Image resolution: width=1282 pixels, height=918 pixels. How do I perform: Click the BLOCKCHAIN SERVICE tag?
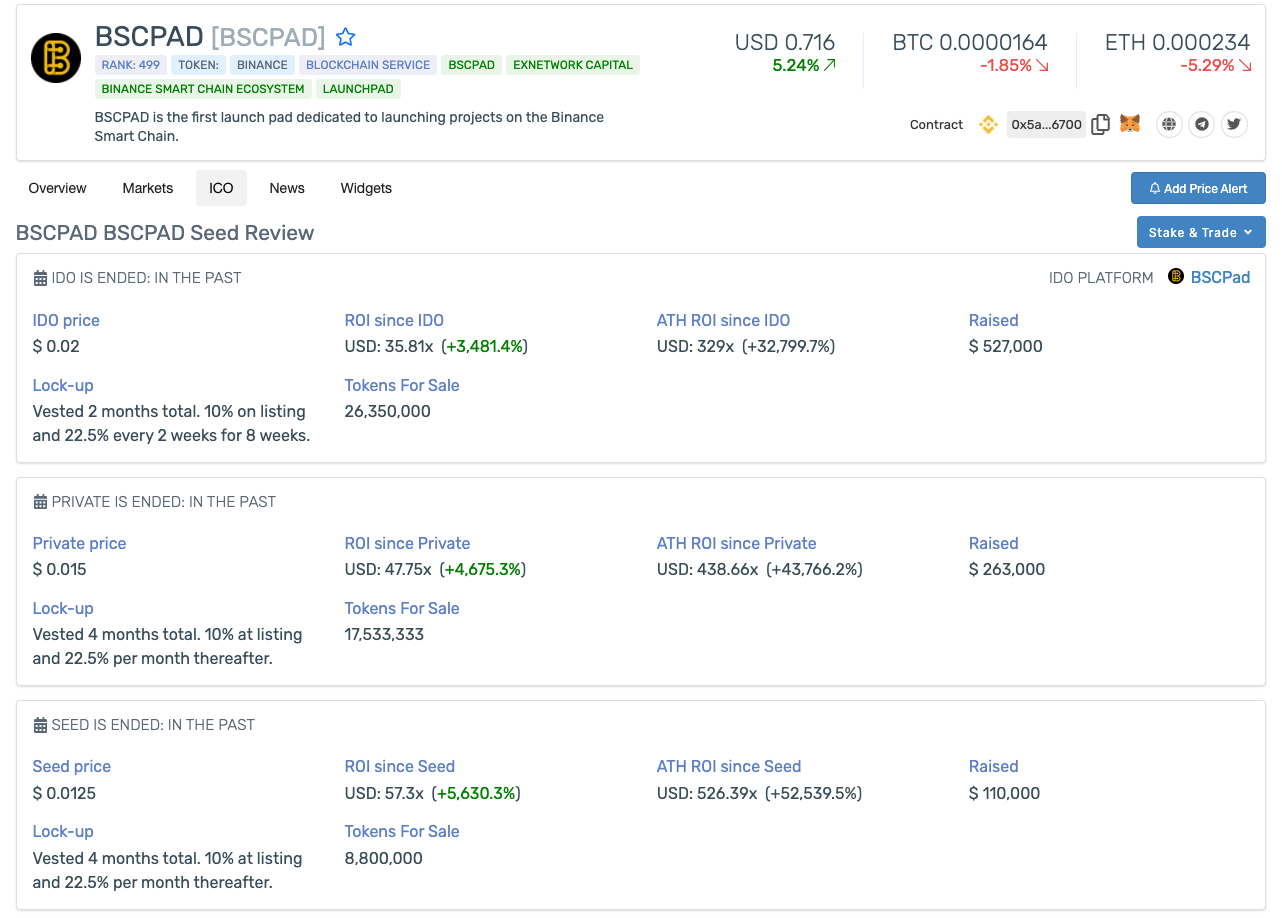tap(368, 65)
